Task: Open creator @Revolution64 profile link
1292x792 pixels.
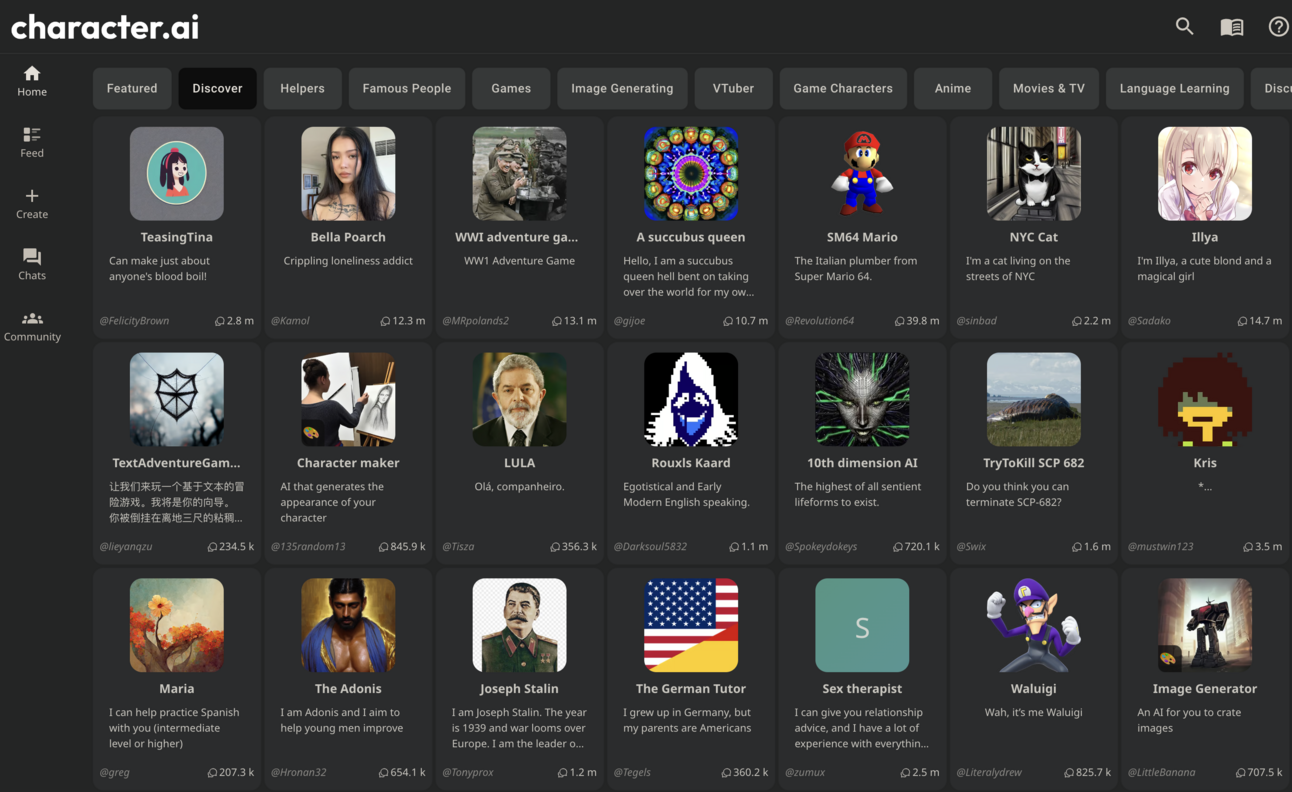Action: 819,321
